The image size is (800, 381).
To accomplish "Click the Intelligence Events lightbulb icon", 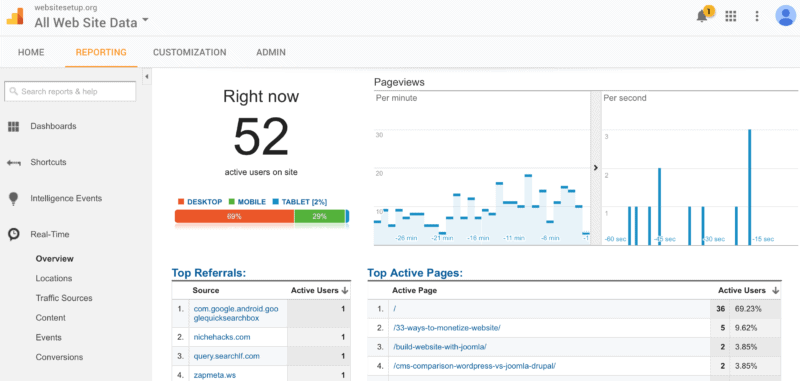I will (x=13, y=198).
